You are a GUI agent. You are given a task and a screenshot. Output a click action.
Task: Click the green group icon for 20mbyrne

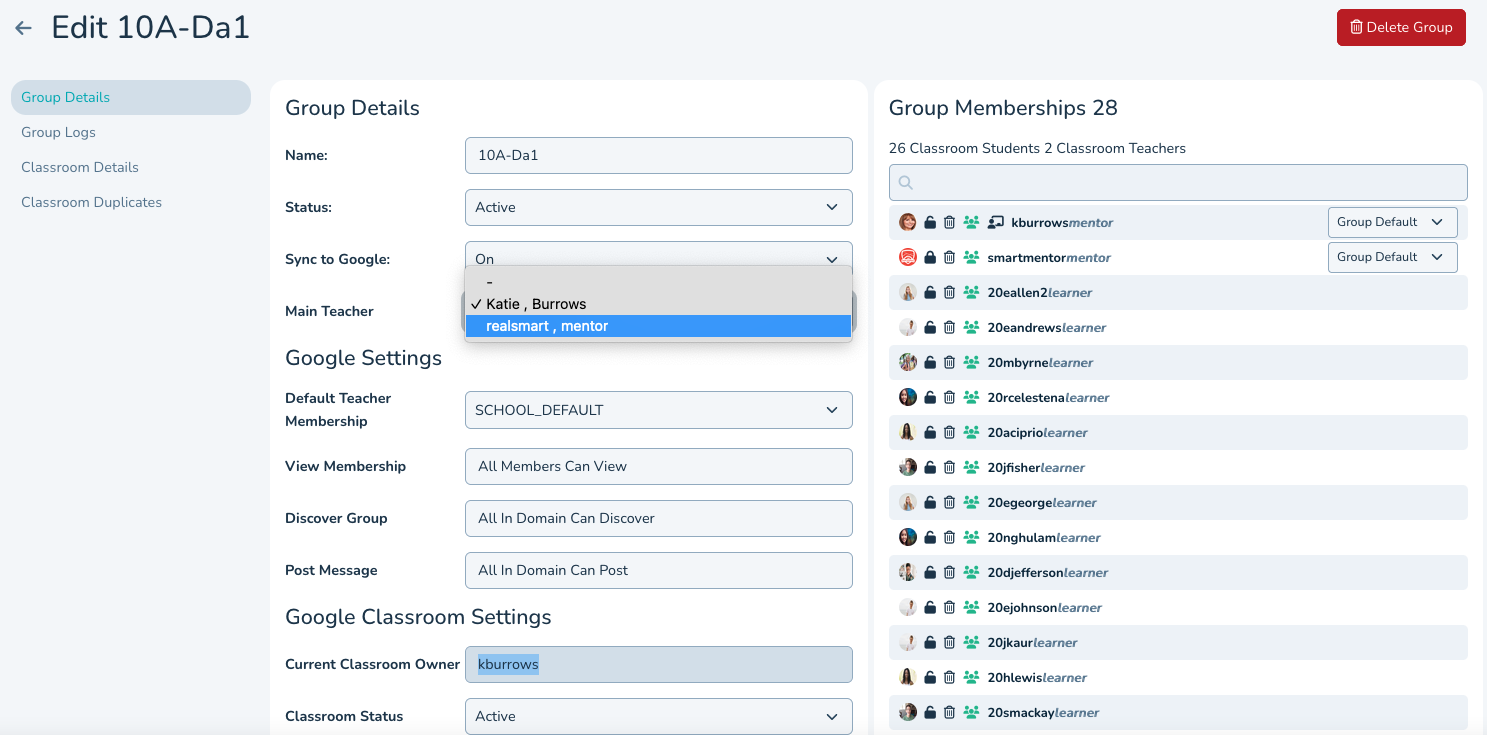(x=970, y=362)
